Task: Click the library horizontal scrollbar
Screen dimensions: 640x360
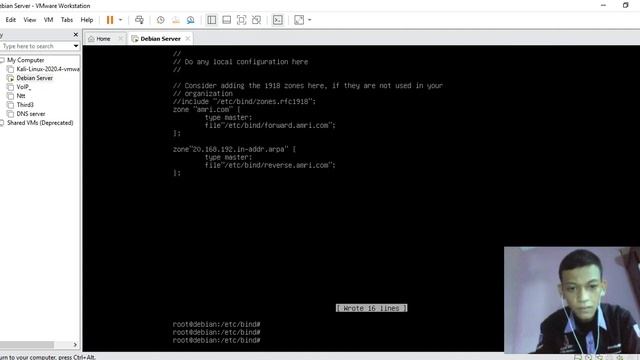Action: coord(27,344)
